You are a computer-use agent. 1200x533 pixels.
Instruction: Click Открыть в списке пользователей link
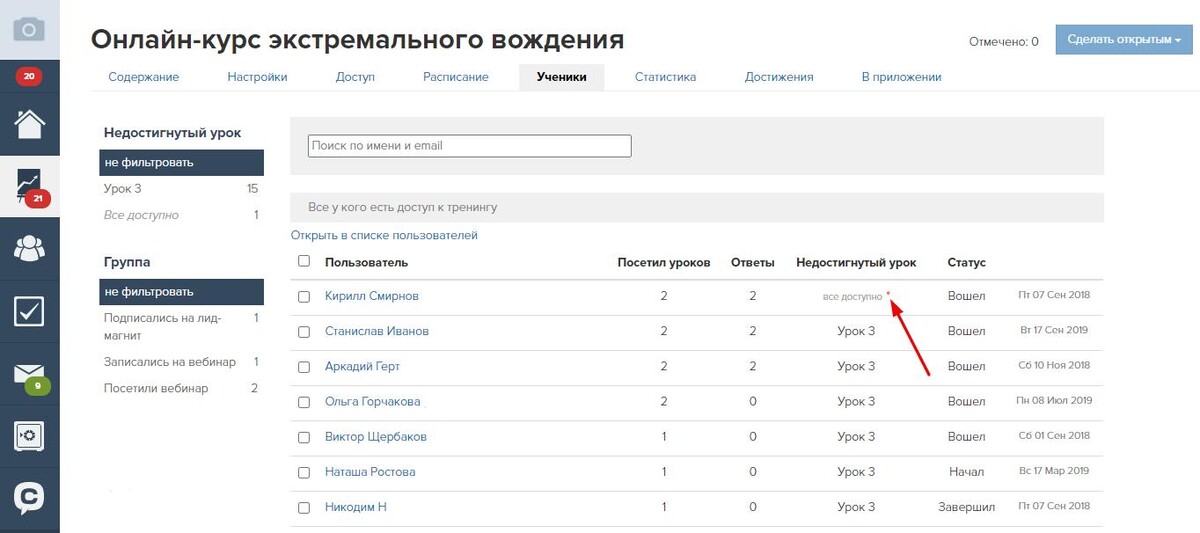(x=384, y=236)
